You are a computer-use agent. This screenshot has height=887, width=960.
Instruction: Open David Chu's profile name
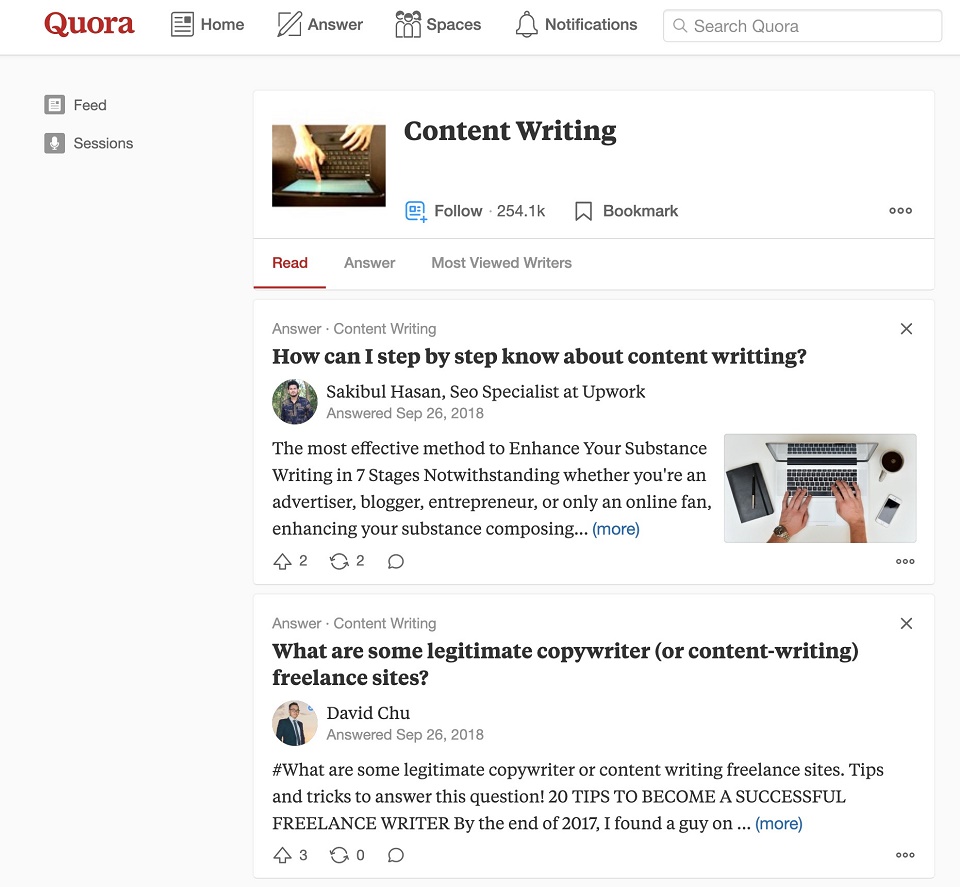(x=368, y=713)
